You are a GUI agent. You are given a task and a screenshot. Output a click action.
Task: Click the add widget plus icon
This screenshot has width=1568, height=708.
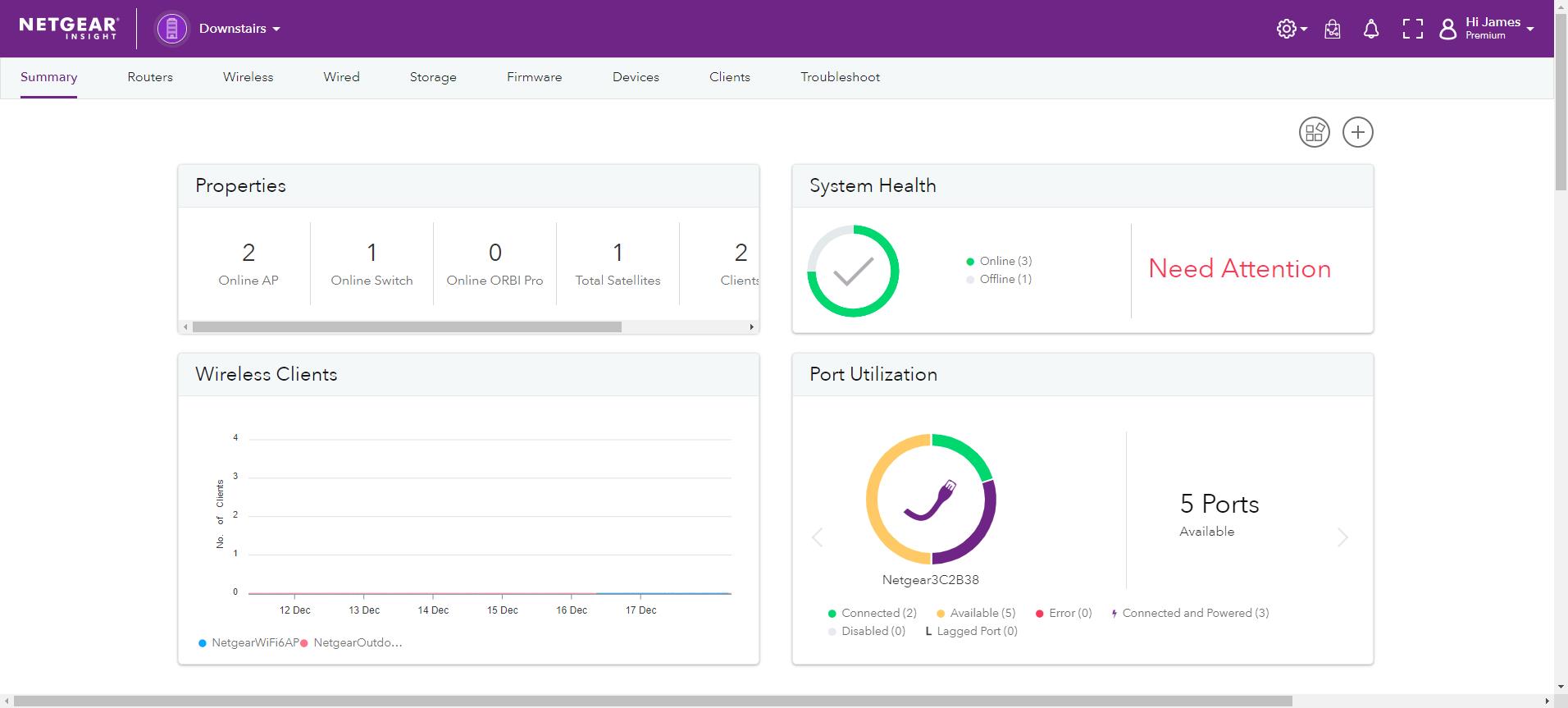coord(1357,132)
